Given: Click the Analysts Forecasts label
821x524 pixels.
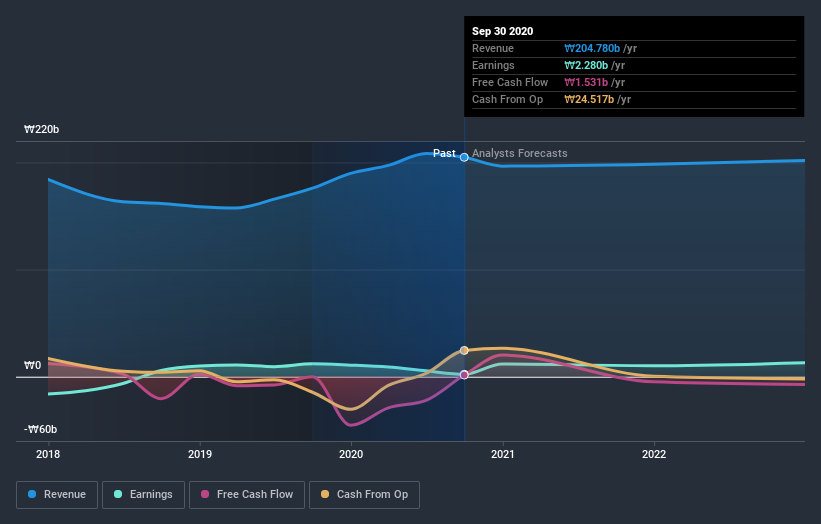Looking at the screenshot, I should 519,153.
